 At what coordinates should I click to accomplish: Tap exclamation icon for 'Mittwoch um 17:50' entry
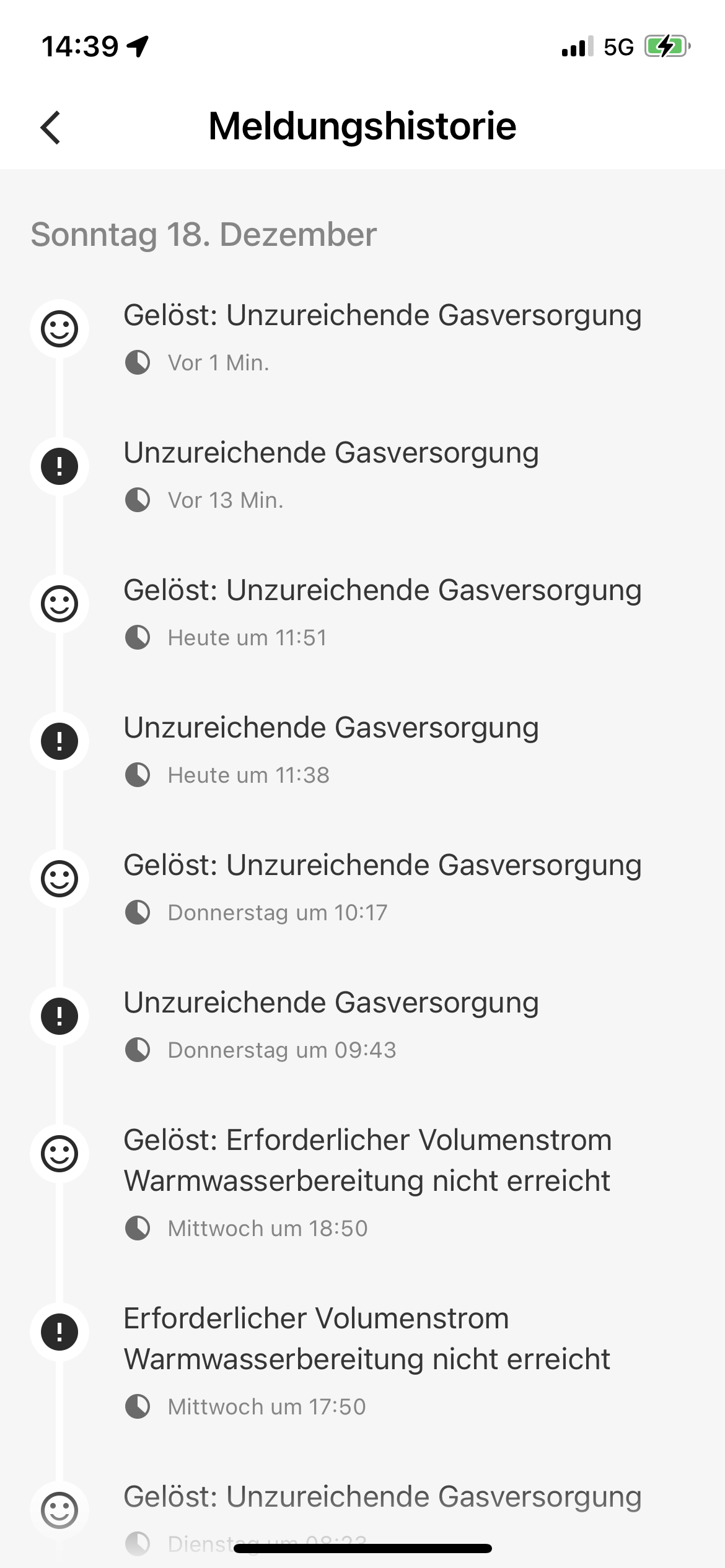(59, 1331)
